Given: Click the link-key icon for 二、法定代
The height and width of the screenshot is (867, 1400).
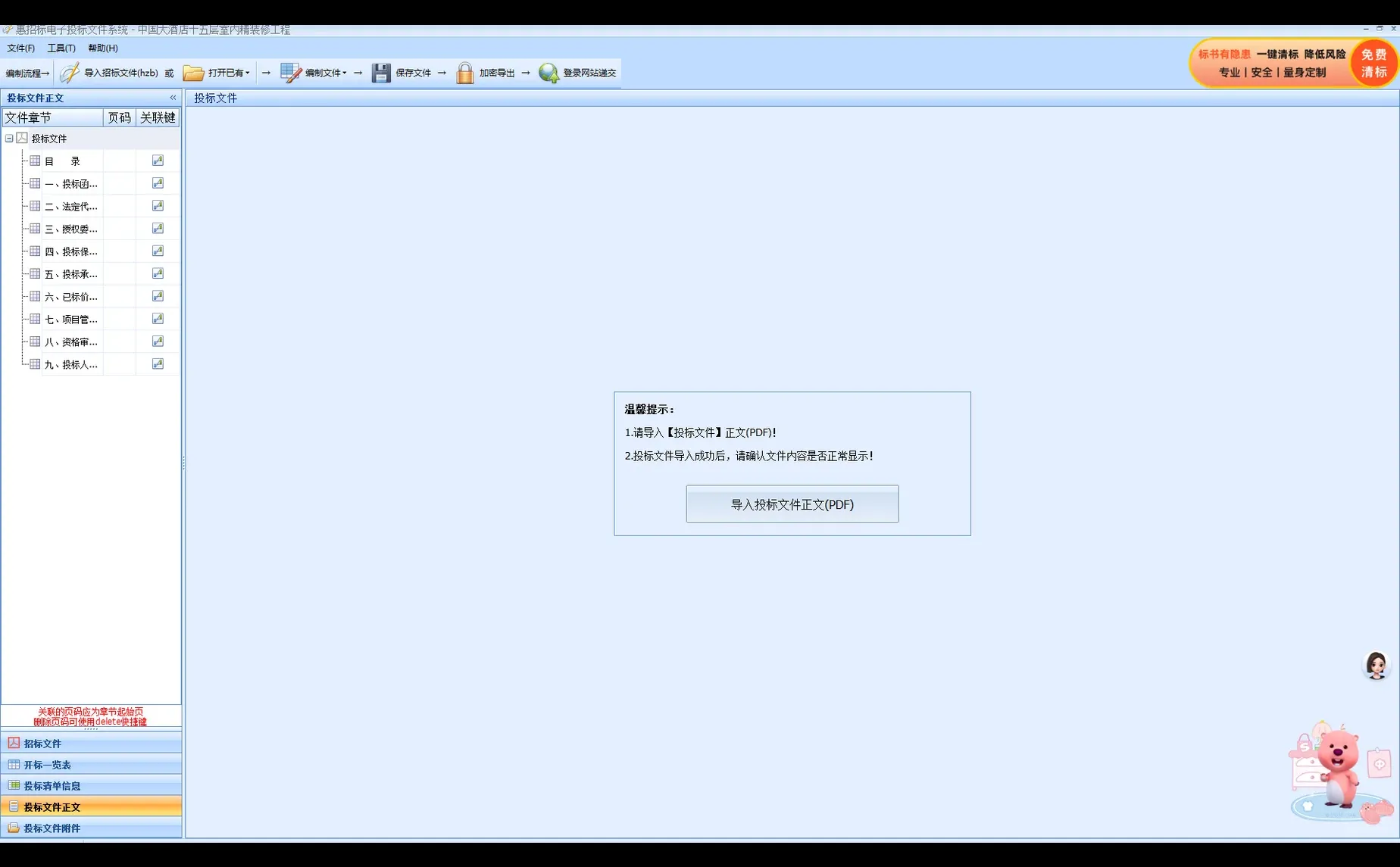Looking at the screenshot, I should click(158, 206).
